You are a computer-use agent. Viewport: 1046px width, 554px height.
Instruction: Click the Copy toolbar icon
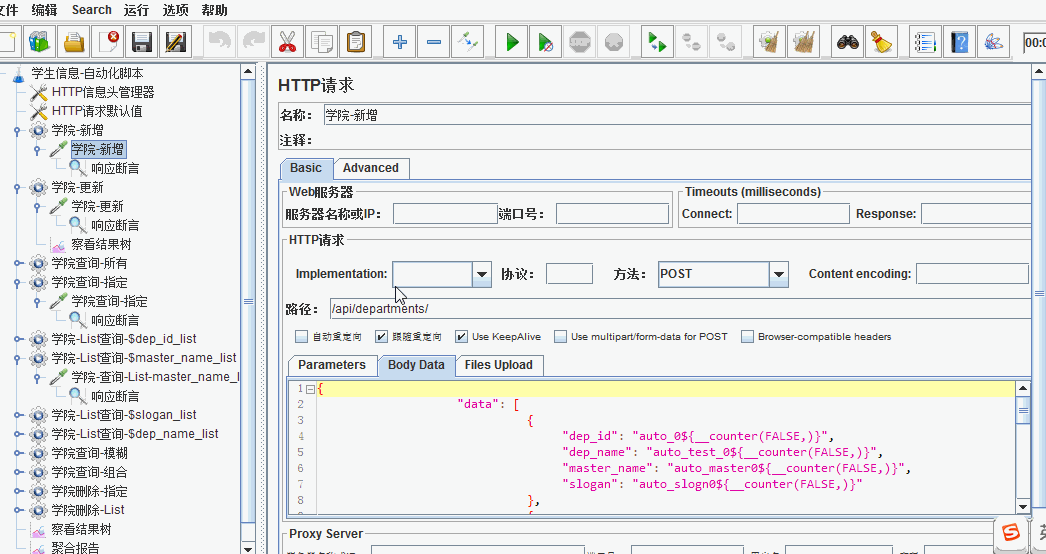click(322, 42)
